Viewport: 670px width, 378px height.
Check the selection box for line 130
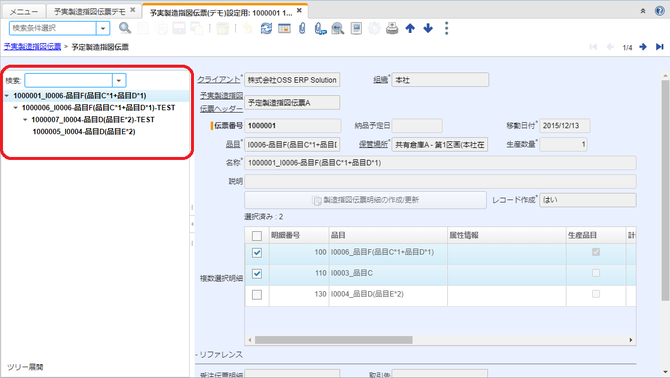click(257, 295)
